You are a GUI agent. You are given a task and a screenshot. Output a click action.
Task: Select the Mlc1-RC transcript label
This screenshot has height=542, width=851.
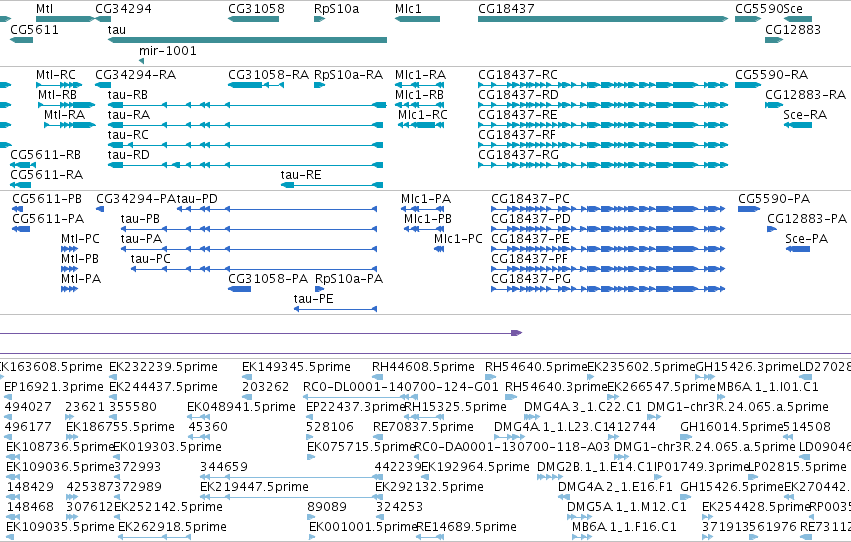click(x=423, y=114)
